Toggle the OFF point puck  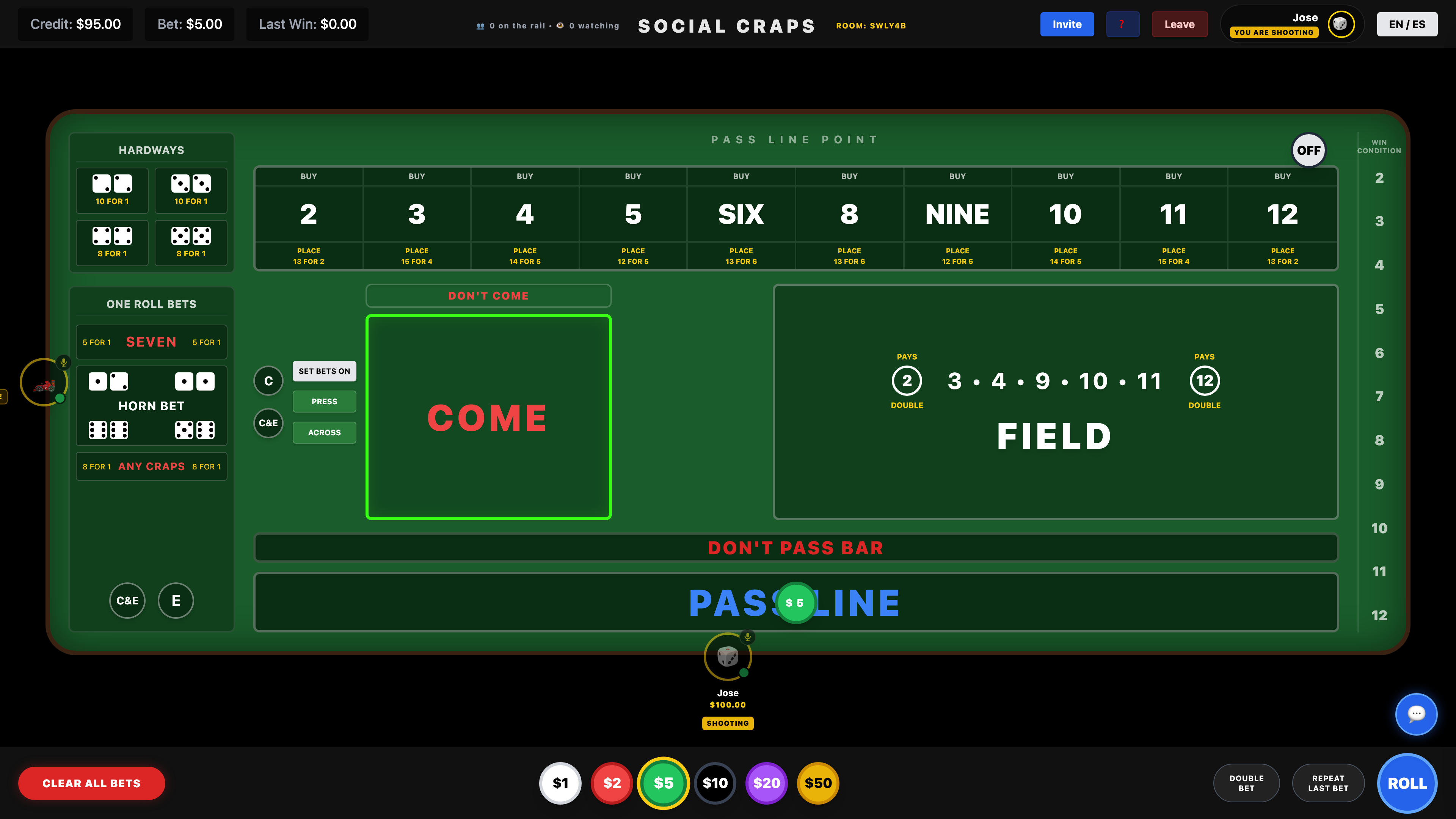point(1309,151)
